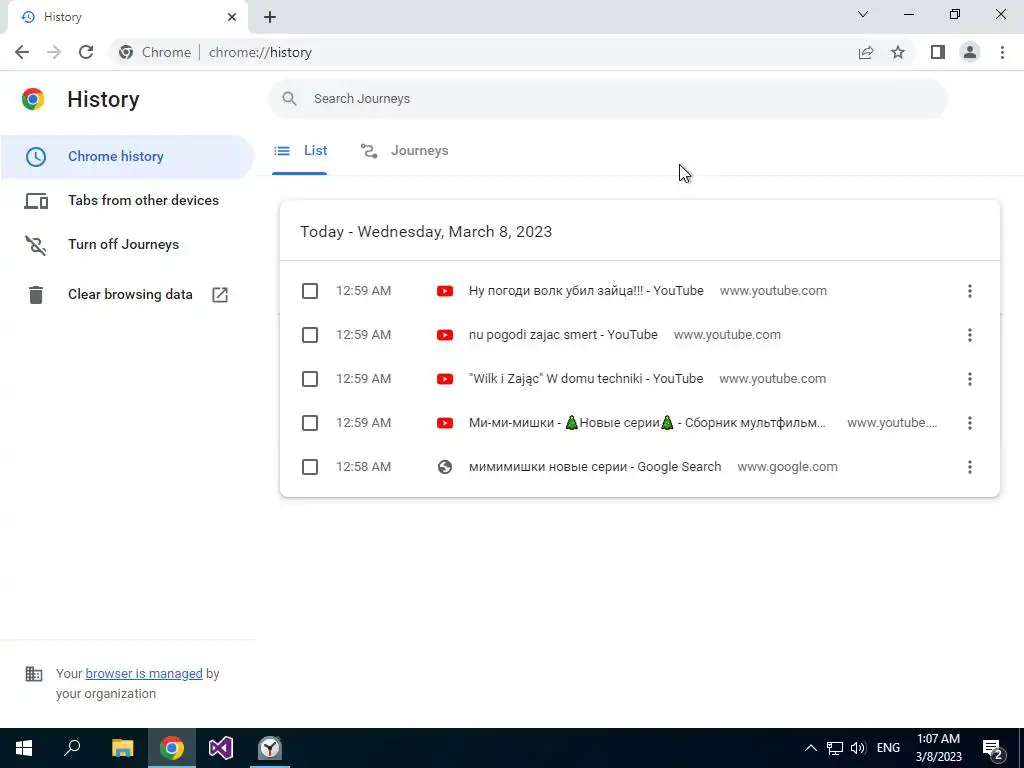Open мимимишки новые серии Google Search link
This screenshot has height=768, width=1024.
point(595,467)
